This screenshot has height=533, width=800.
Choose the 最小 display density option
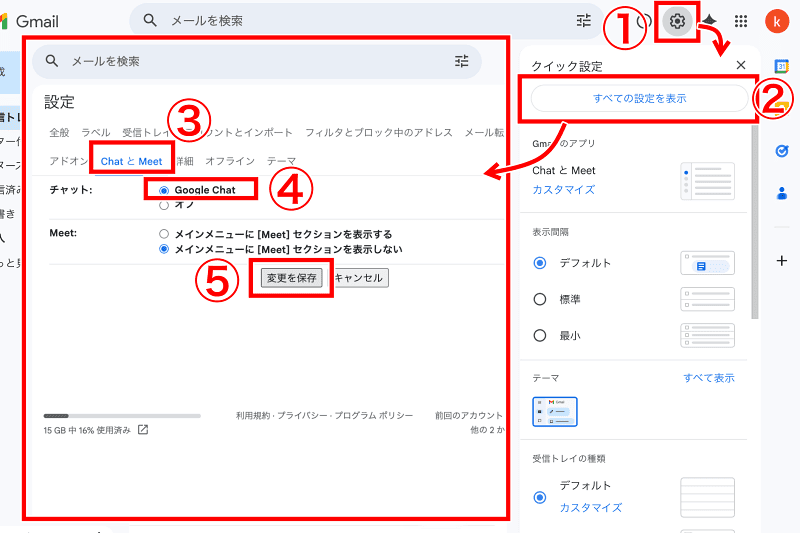click(540, 335)
